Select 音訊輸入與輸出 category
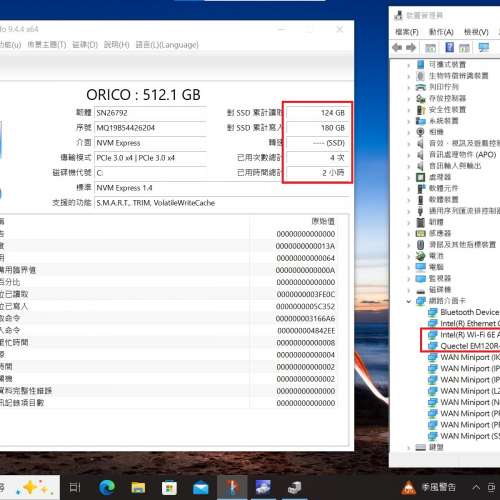The width and height of the screenshot is (500, 500). (x=455, y=166)
